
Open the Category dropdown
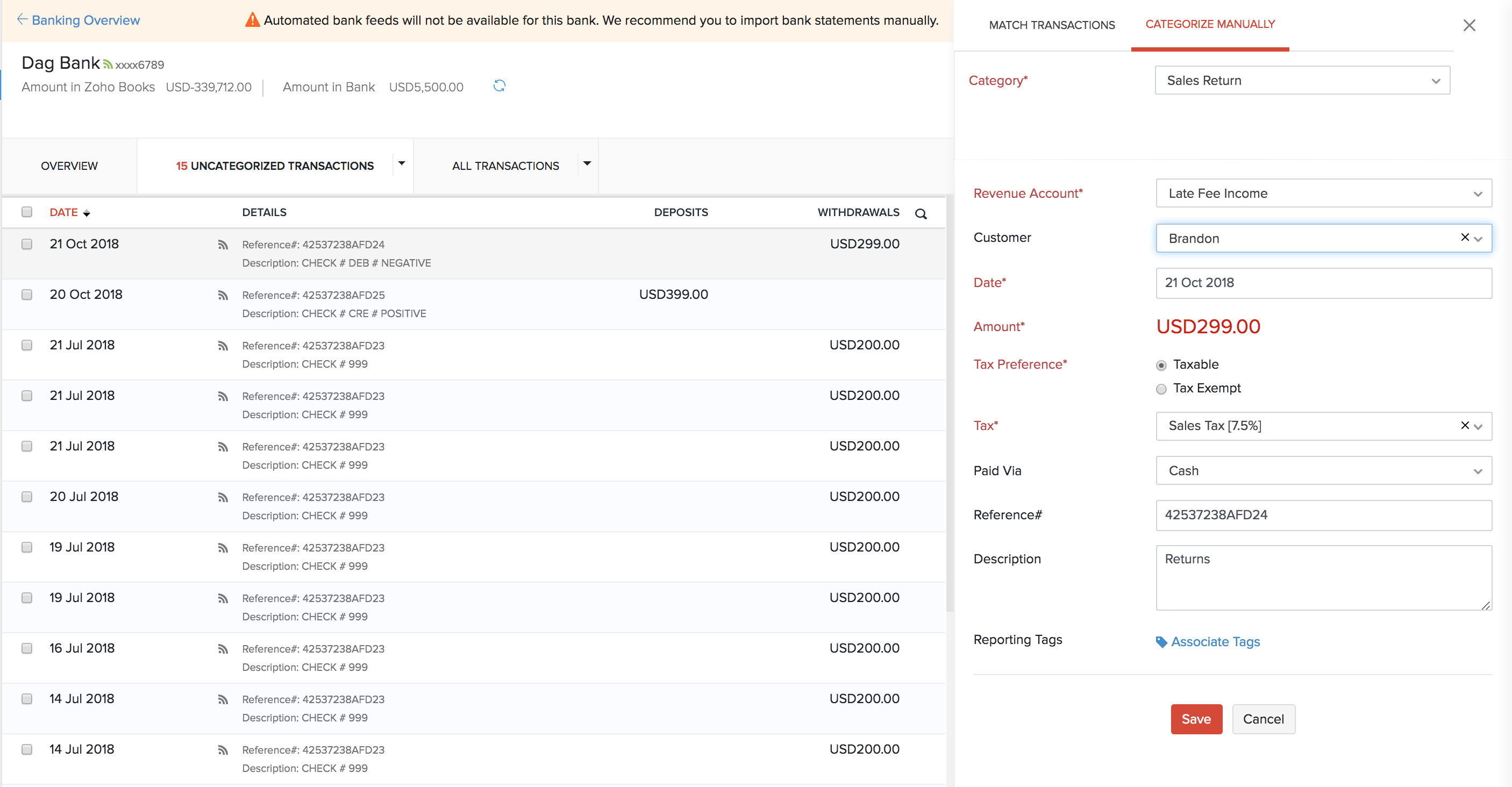coord(1302,81)
